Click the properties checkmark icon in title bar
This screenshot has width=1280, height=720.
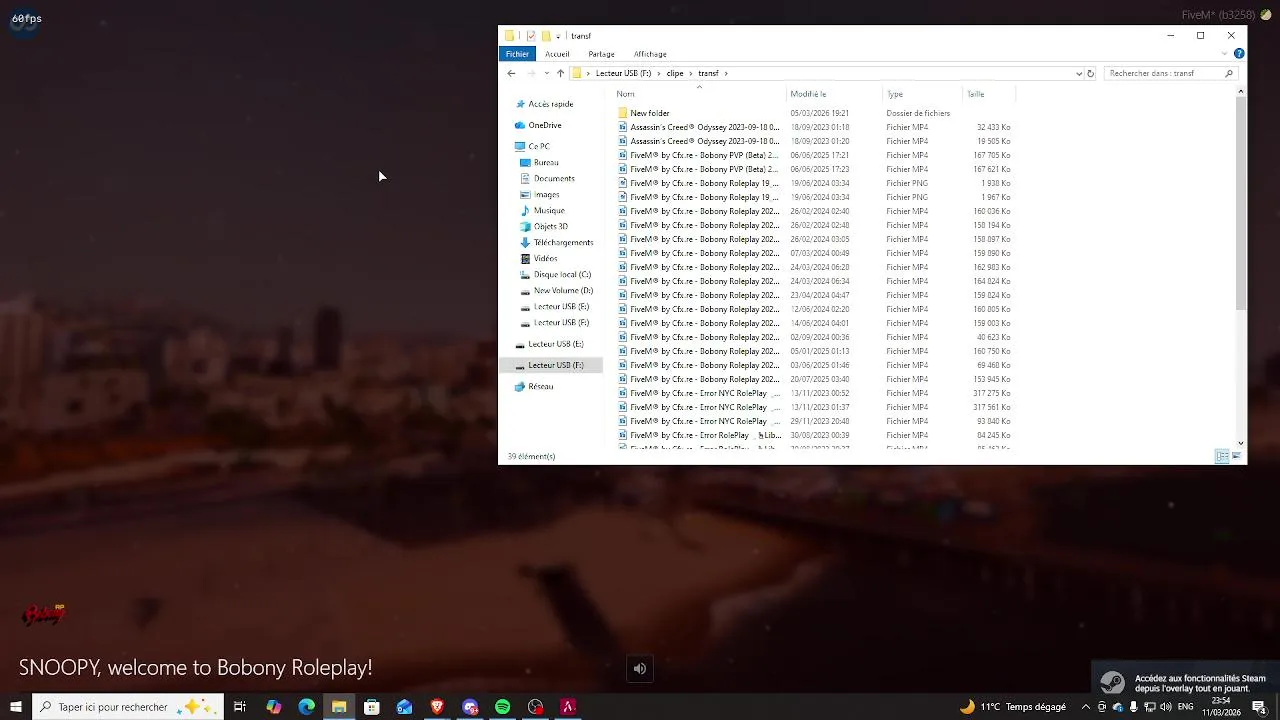(531, 36)
